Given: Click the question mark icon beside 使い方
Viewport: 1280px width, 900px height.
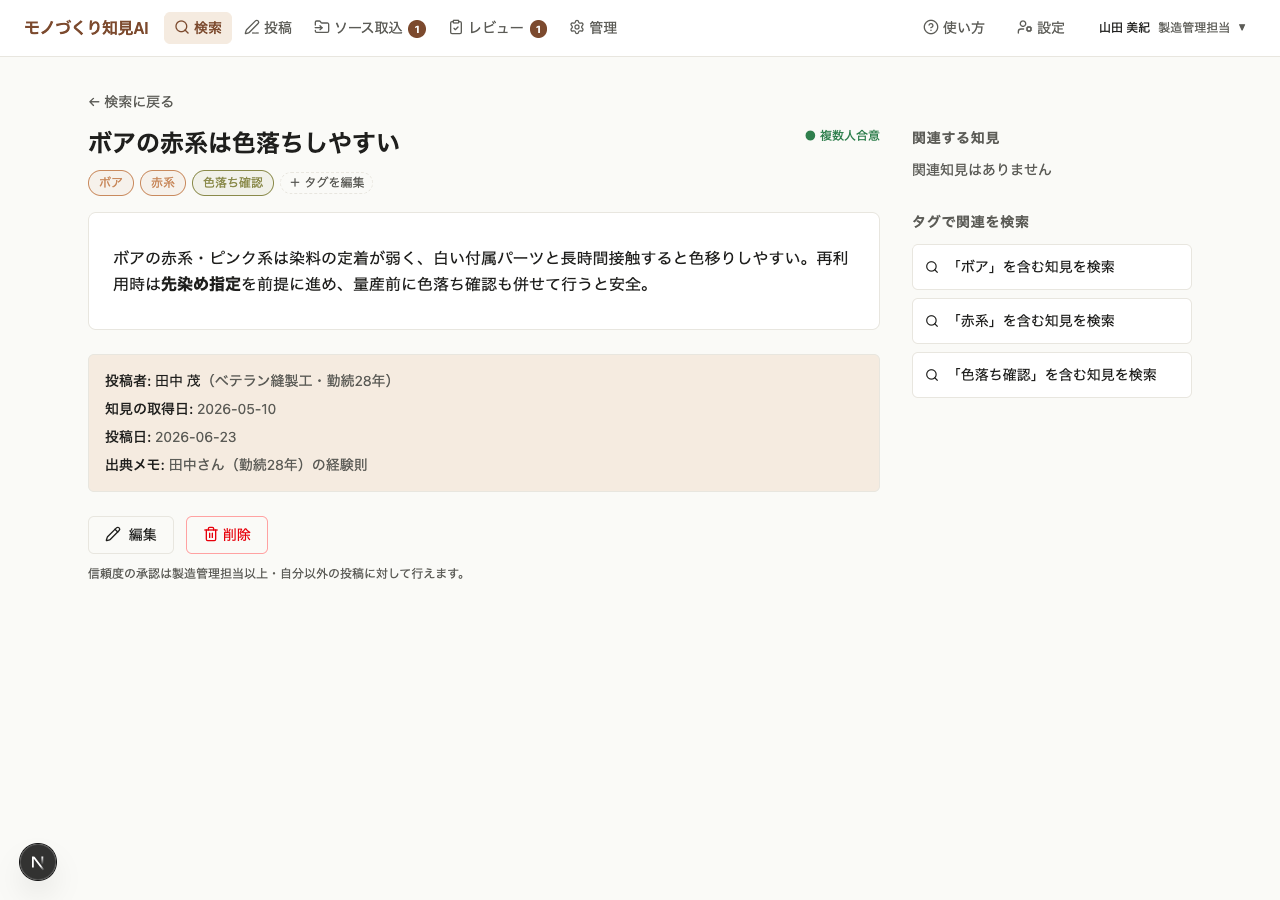Looking at the screenshot, I should [931, 27].
